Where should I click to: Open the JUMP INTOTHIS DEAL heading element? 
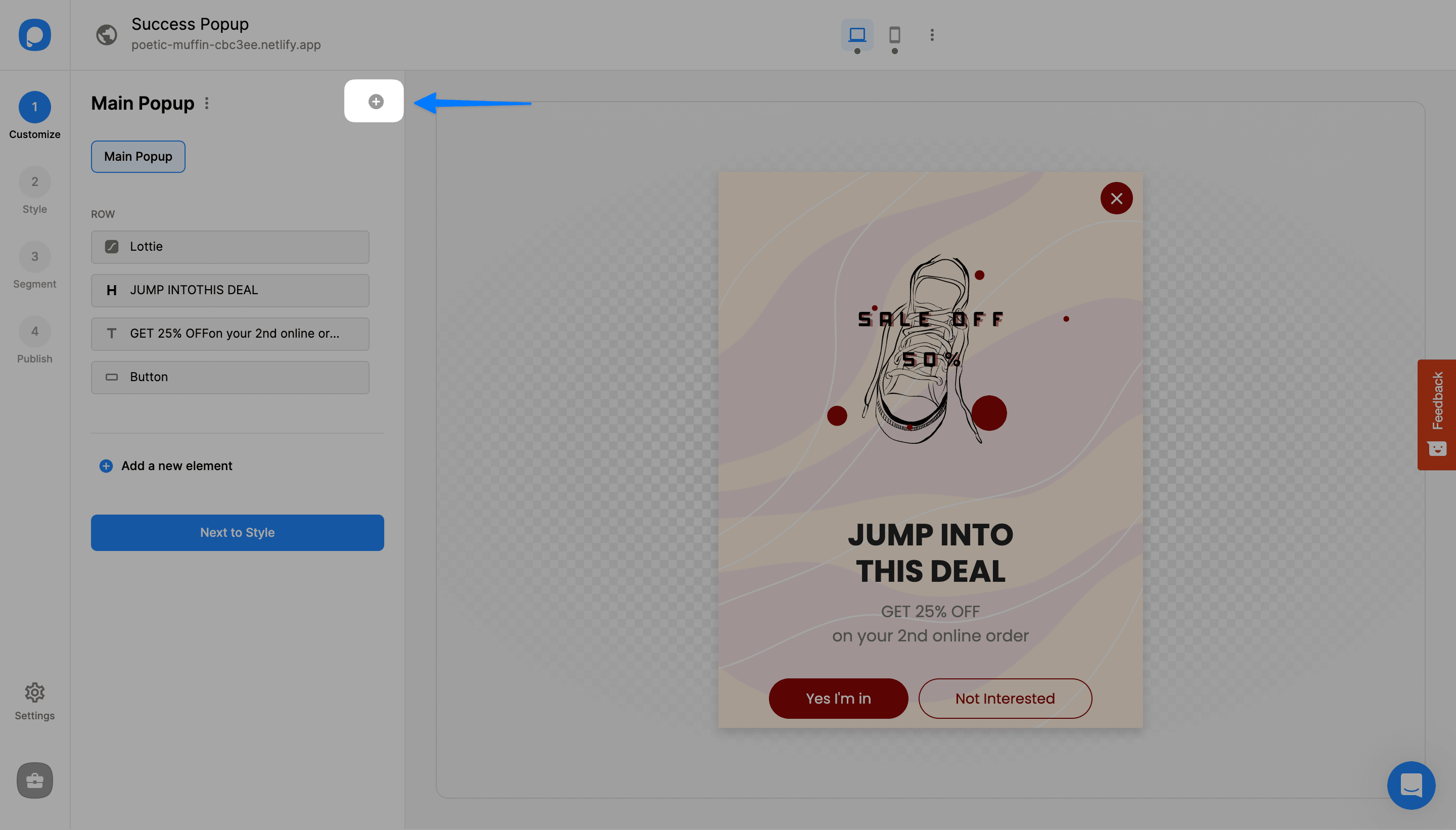pos(230,290)
